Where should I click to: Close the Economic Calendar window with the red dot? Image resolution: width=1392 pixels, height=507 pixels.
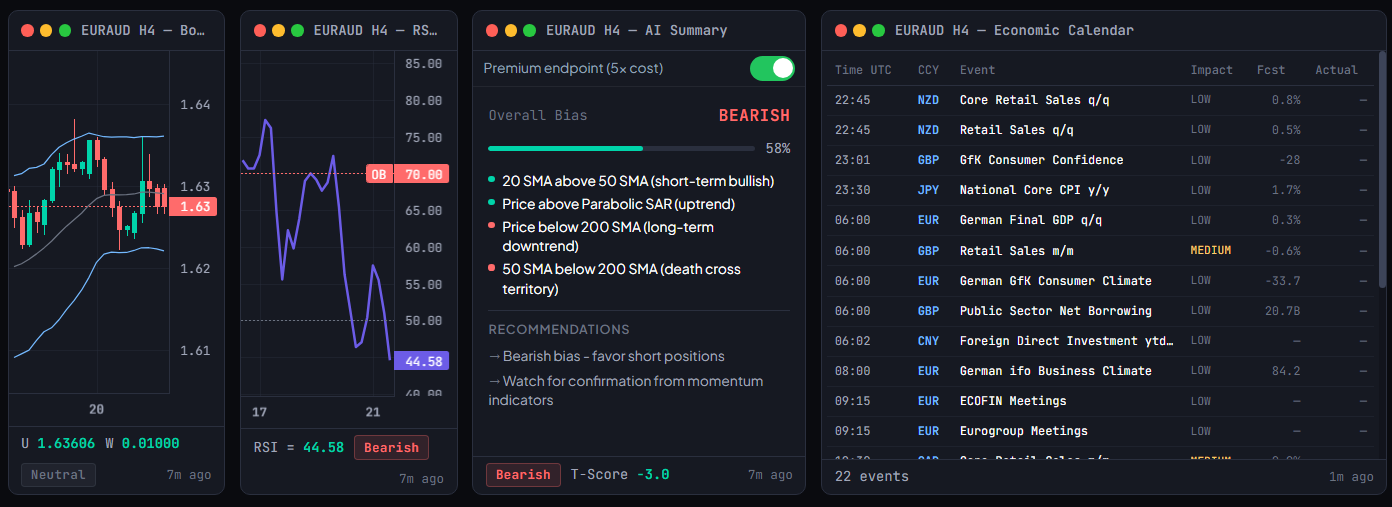(840, 30)
